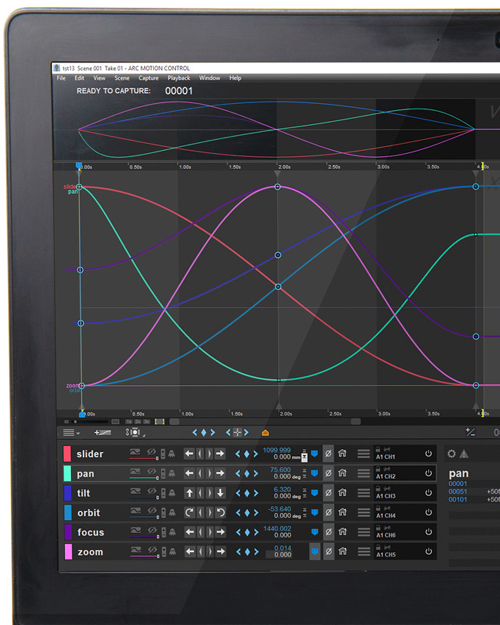Click the three-line menu icon in zoom row
The height and width of the screenshot is (625, 500).
[x=364, y=552]
